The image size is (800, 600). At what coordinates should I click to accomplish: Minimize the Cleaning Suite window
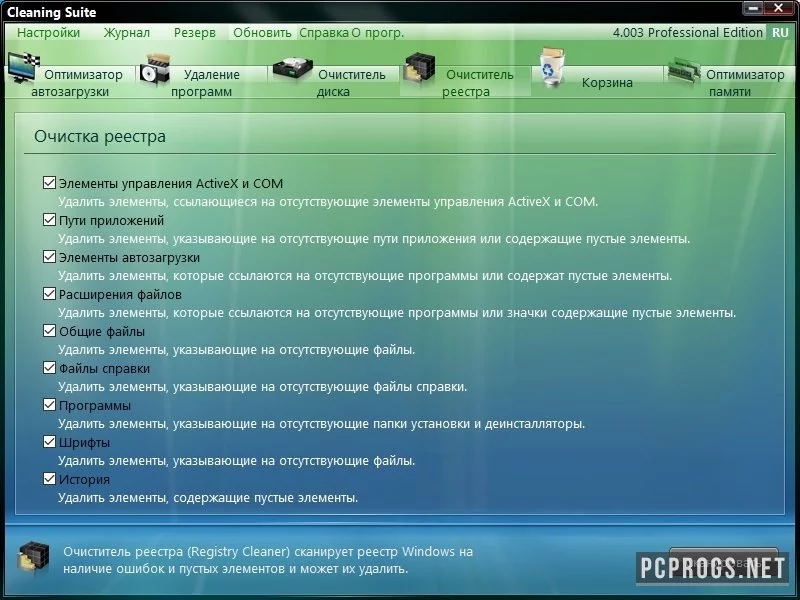point(754,8)
